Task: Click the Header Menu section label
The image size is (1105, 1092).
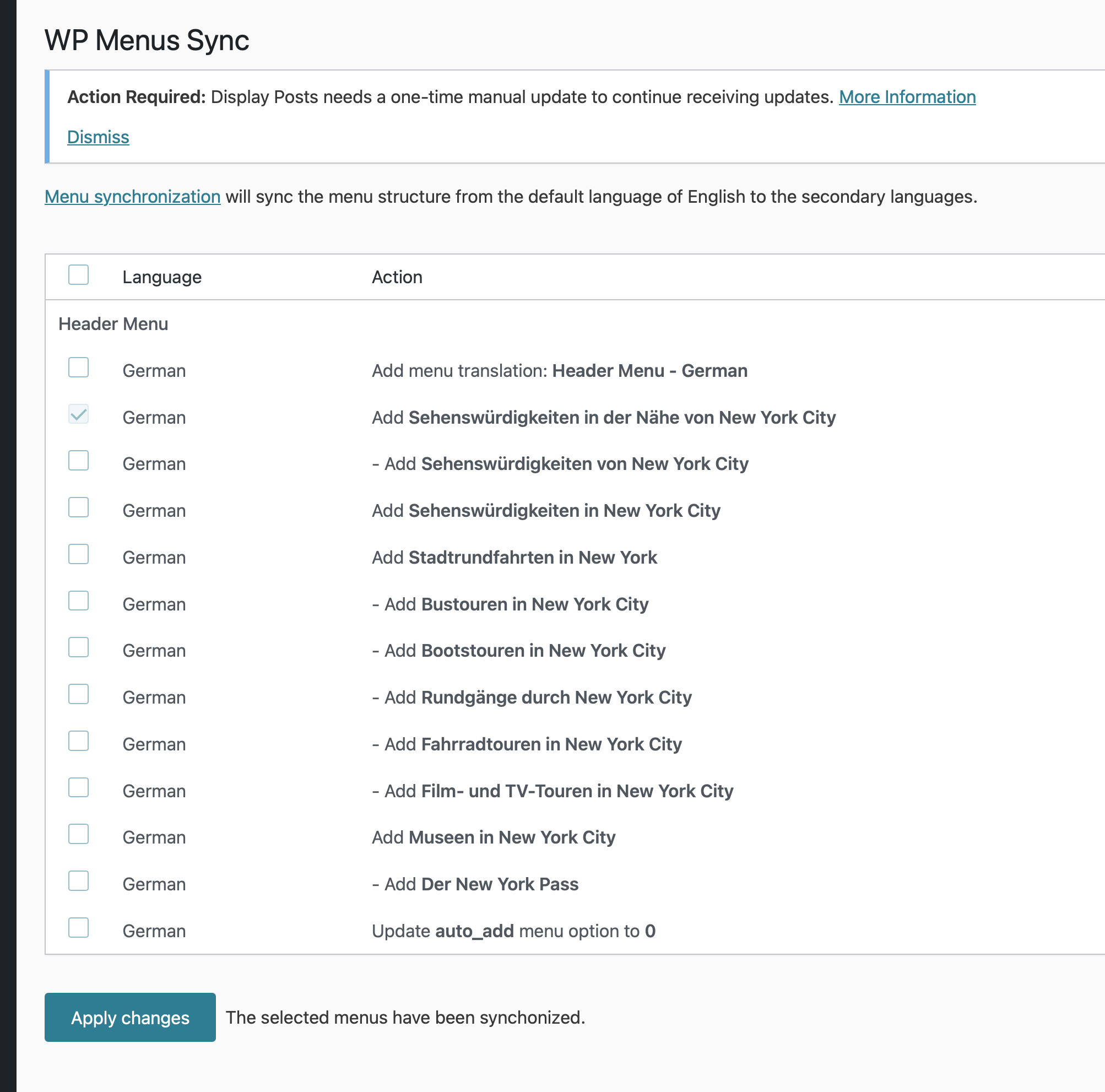Action: pos(113,324)
